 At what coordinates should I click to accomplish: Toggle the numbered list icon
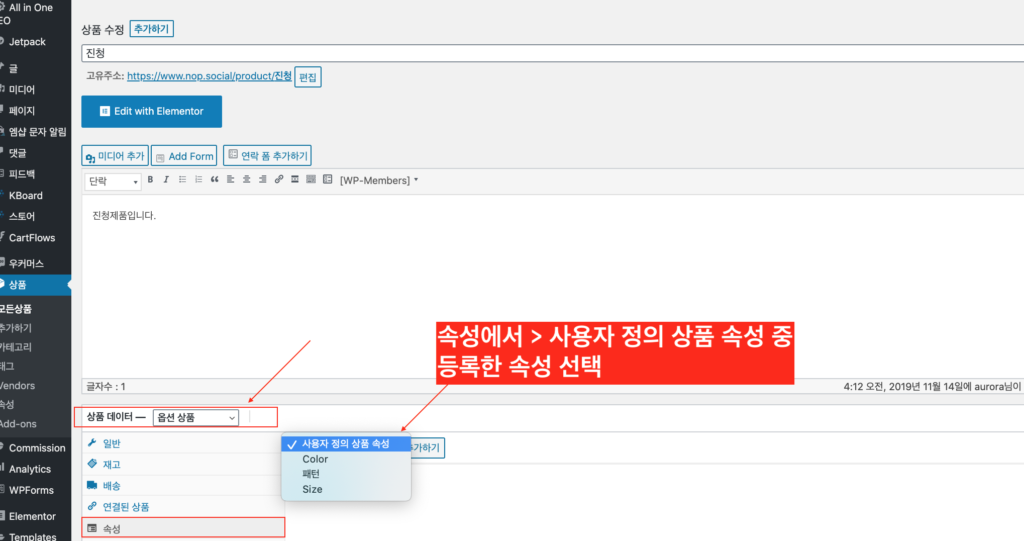(198, 180)
